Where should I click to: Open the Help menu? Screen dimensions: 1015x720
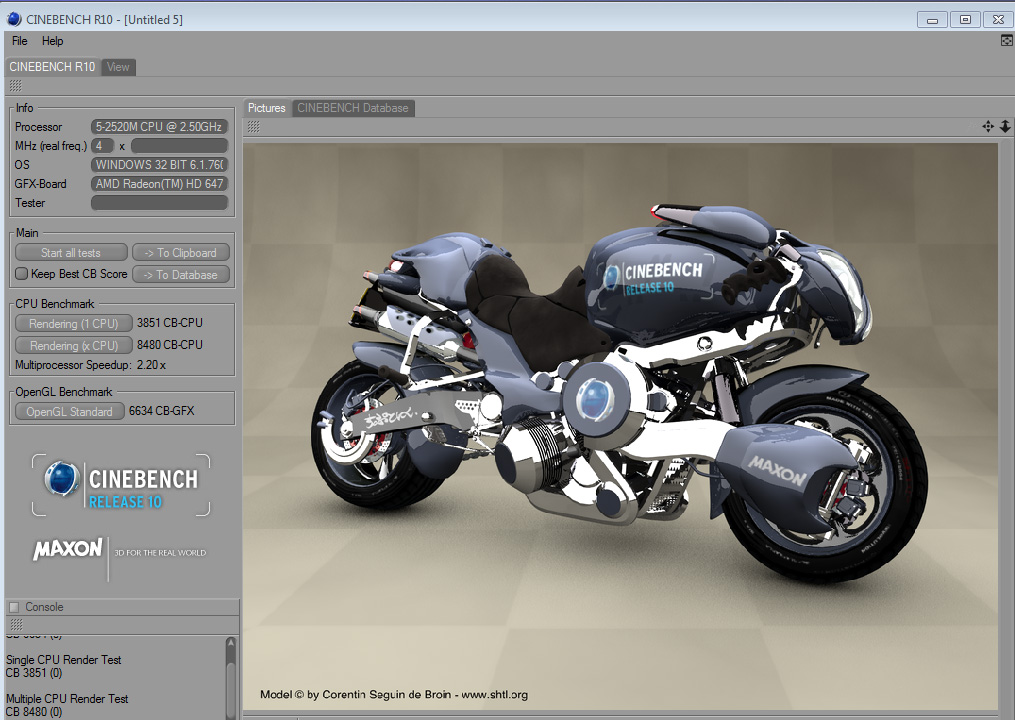[x=53, y=41]
